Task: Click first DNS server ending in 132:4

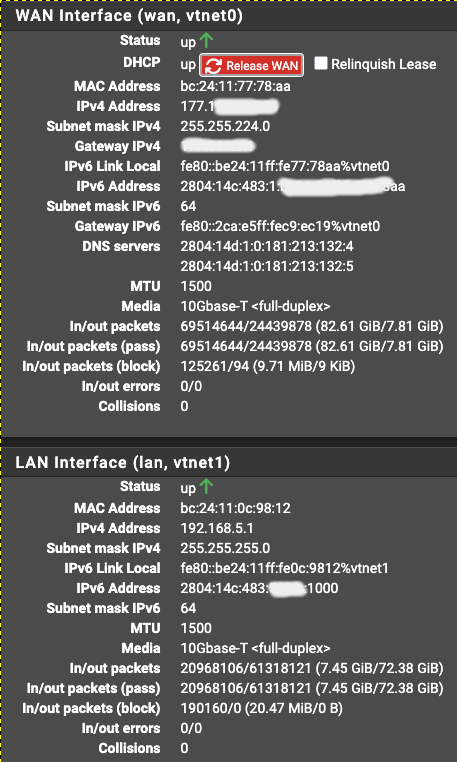Action: pyautogui.click(x=267, y=246)
